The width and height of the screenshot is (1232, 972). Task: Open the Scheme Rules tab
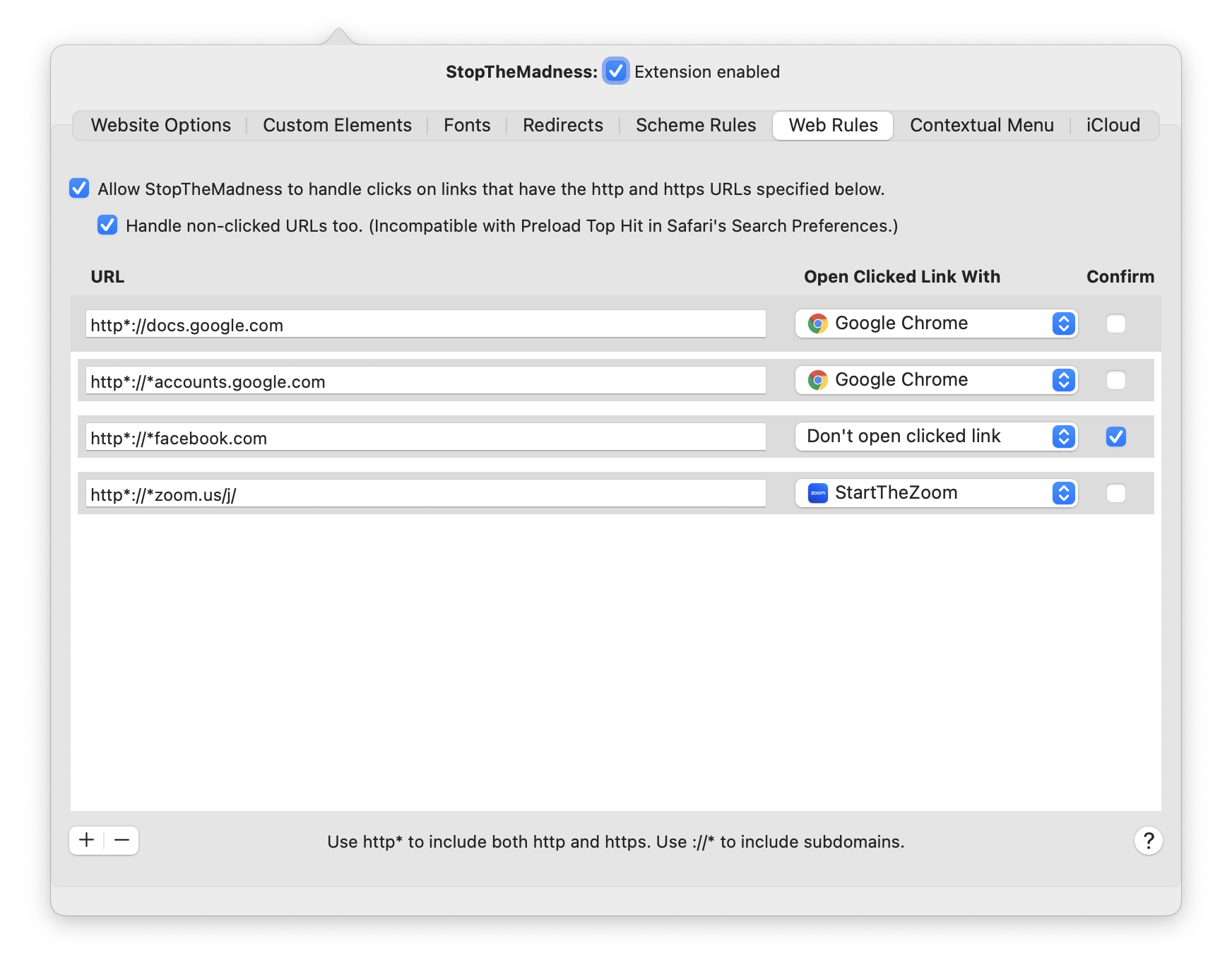point(695,125)
